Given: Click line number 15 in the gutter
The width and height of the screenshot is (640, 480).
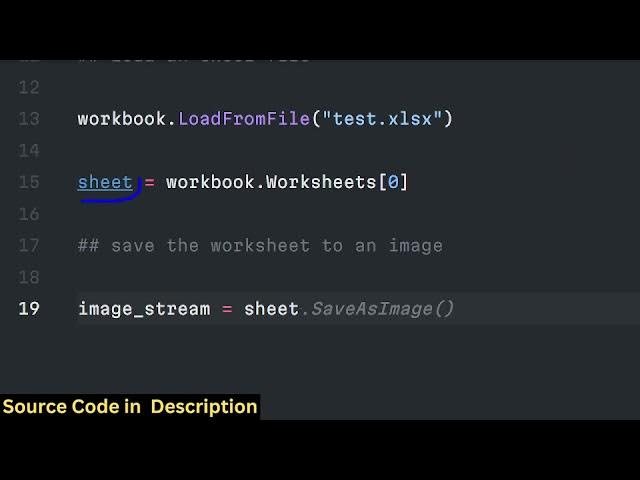Looking at the screenshot, I should click(28, 182).
